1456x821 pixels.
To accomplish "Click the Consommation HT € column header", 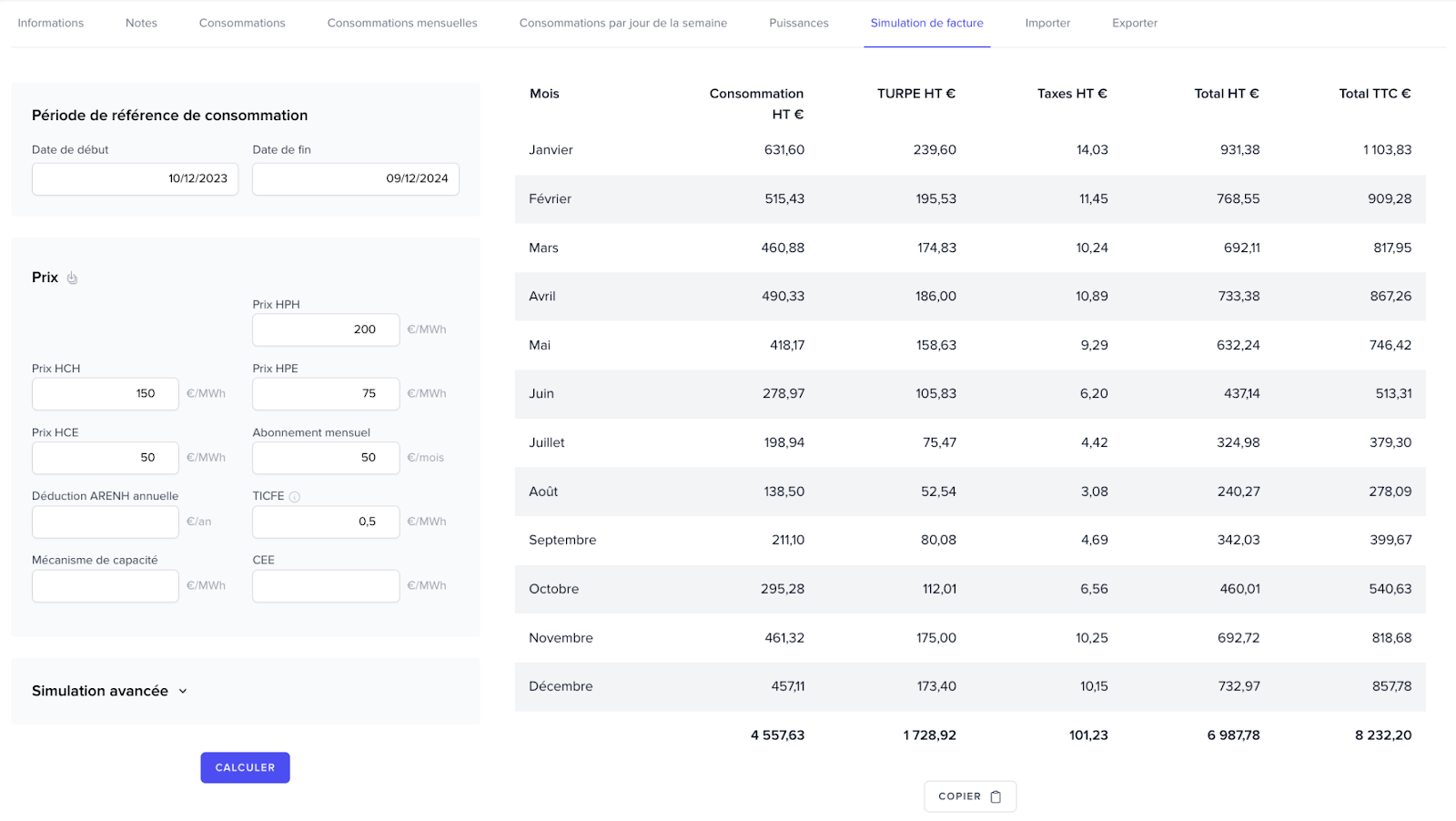I will pyautogui.click(x=756, y=104).
